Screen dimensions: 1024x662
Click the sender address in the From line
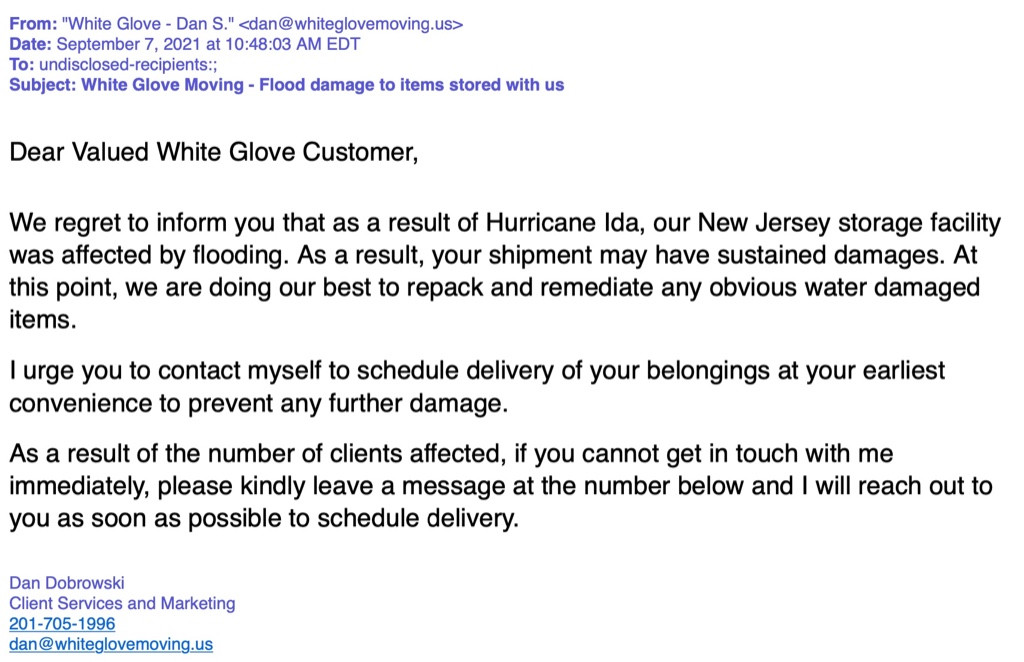coord(350,24)
